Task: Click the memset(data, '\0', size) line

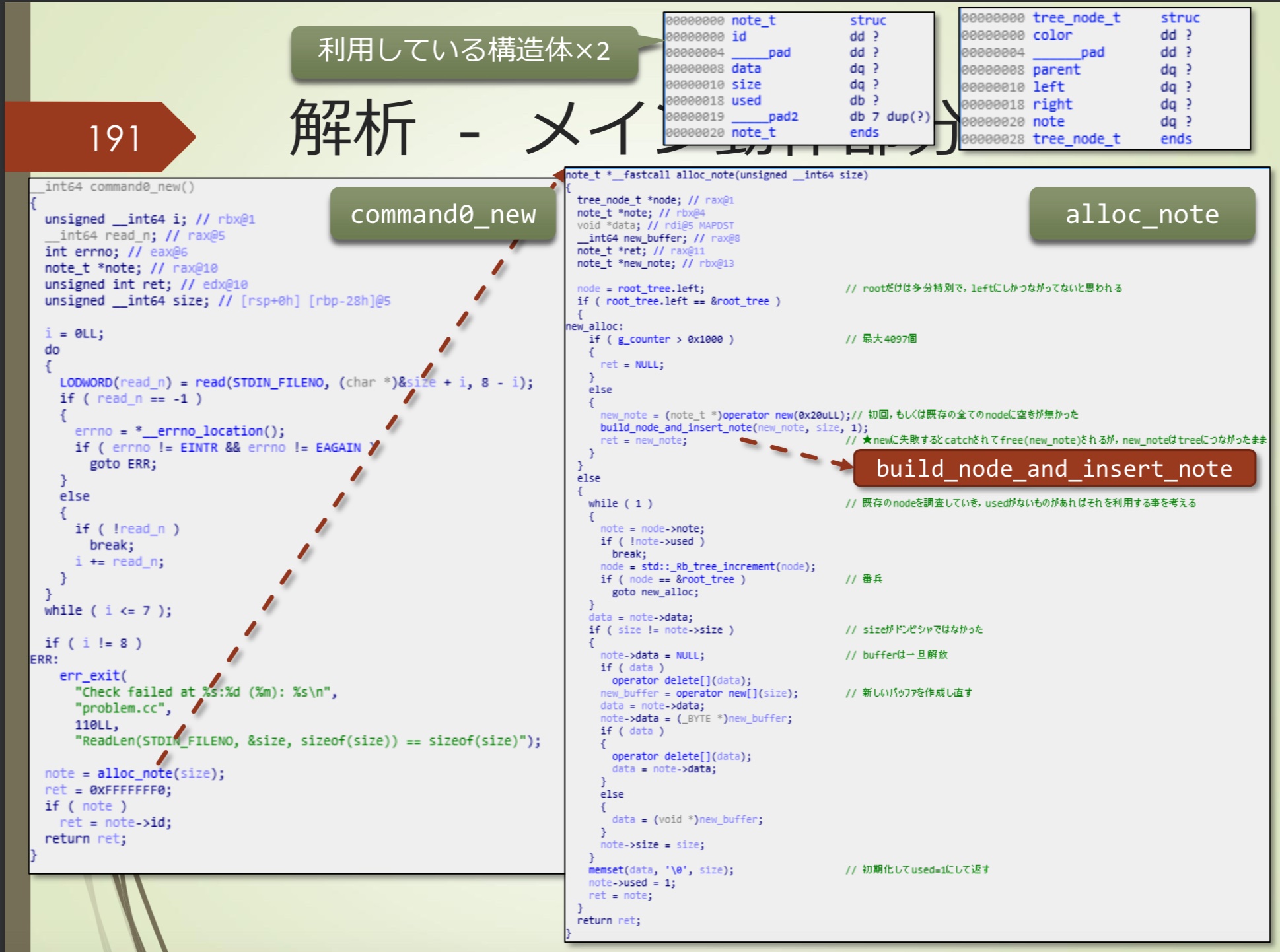Action: (660, 870)
